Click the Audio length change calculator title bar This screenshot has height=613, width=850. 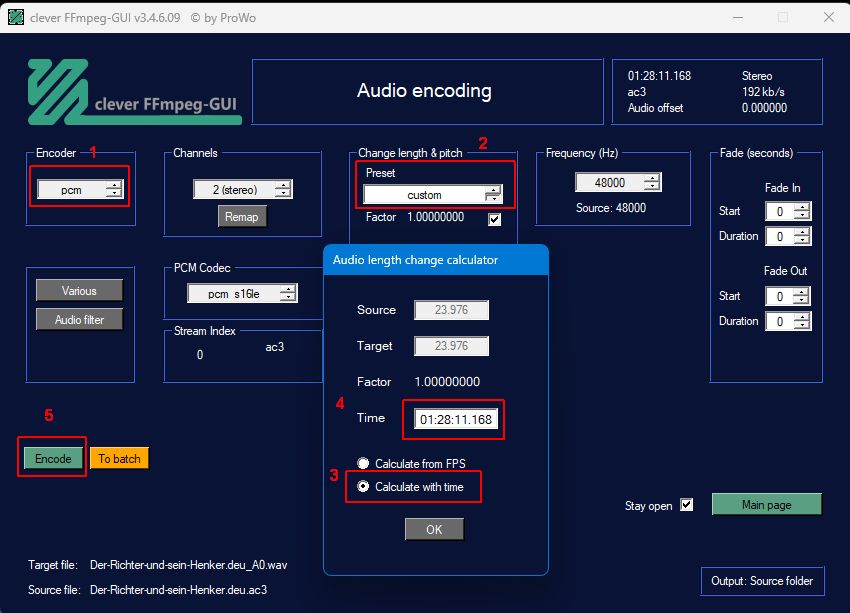click(436, 260)
